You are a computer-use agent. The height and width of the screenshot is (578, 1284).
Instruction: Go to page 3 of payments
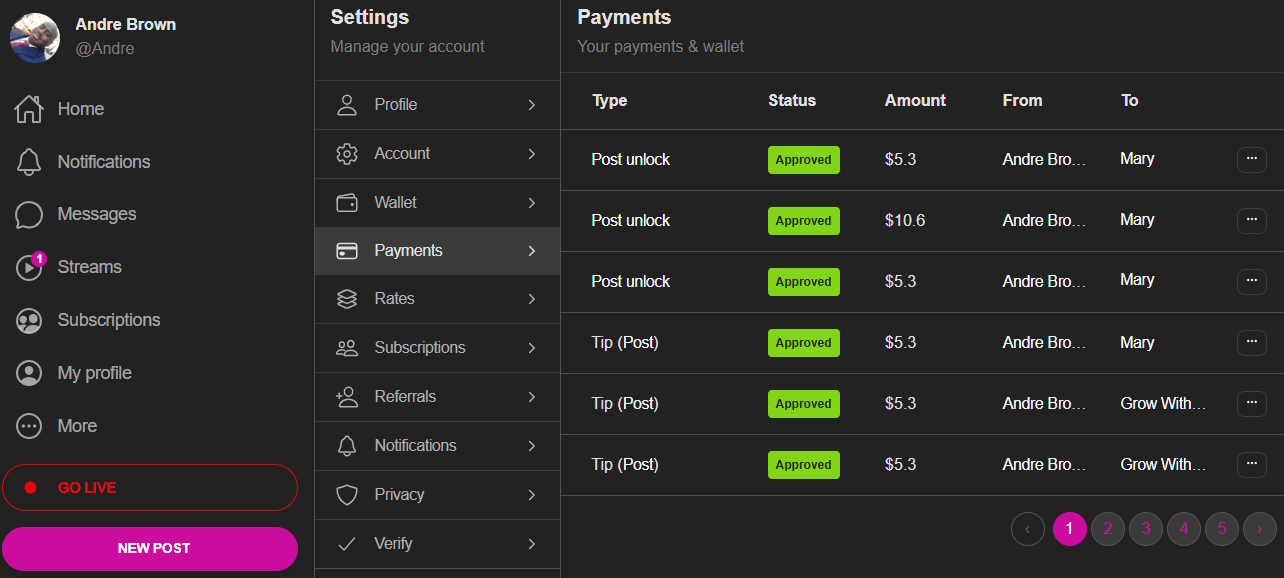(1145, 529)
